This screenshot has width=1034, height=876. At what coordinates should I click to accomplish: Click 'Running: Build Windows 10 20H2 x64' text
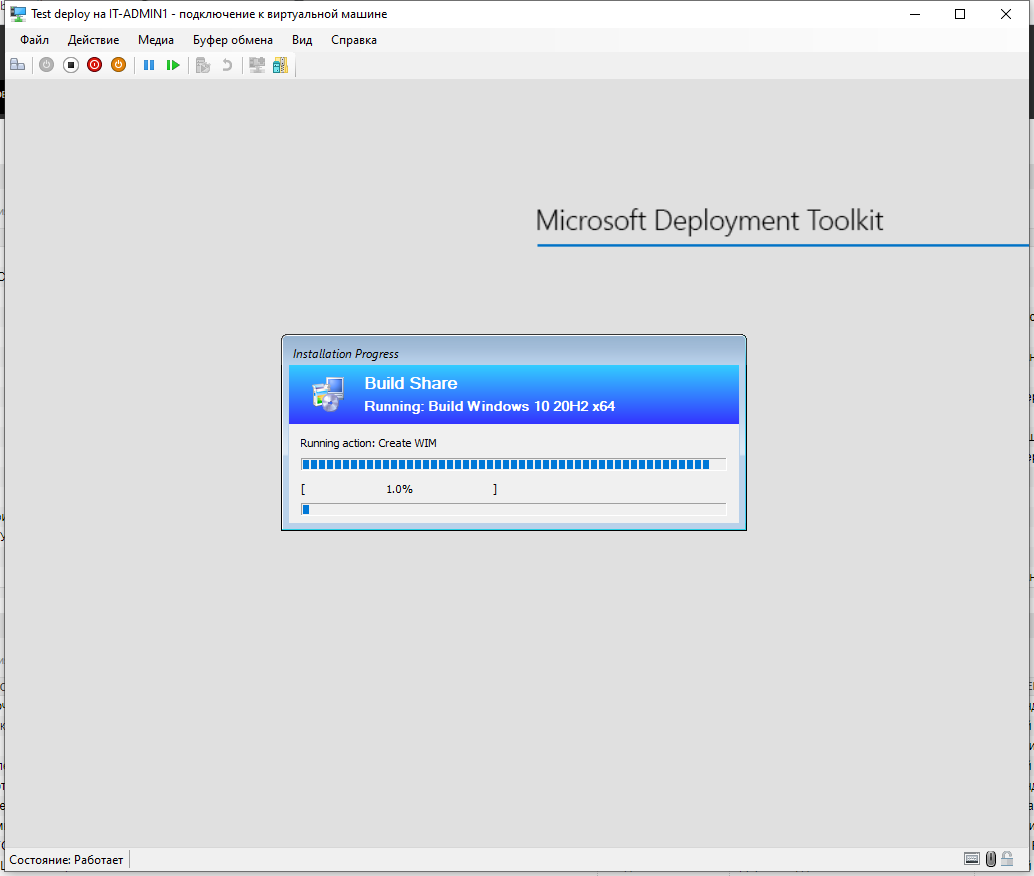click(x=489, y=406)
